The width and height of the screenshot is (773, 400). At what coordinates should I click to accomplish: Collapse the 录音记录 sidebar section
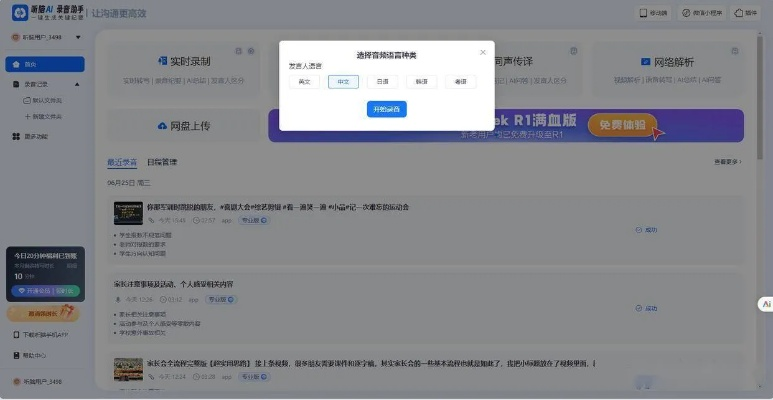(76, 84)
